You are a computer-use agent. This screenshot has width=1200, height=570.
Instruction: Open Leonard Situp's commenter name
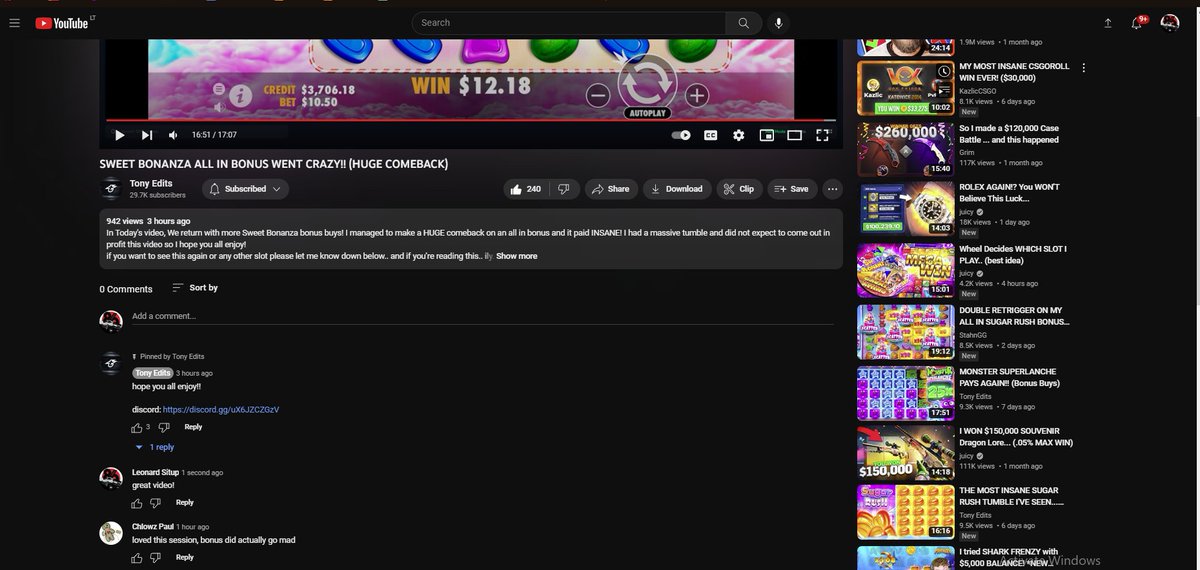point(155,472)
